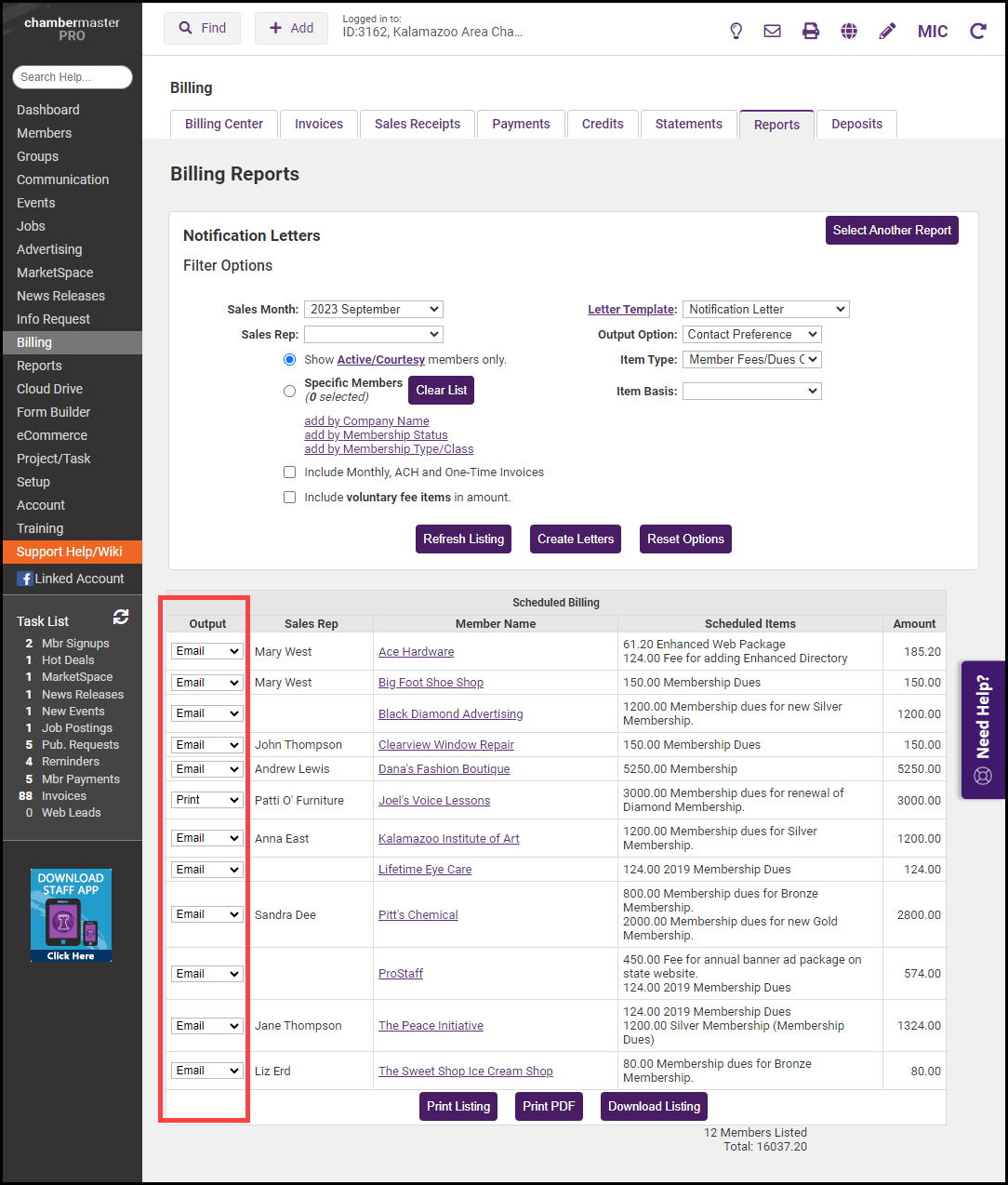
Task: Click the globe icon in header
Action: point(849,31)
